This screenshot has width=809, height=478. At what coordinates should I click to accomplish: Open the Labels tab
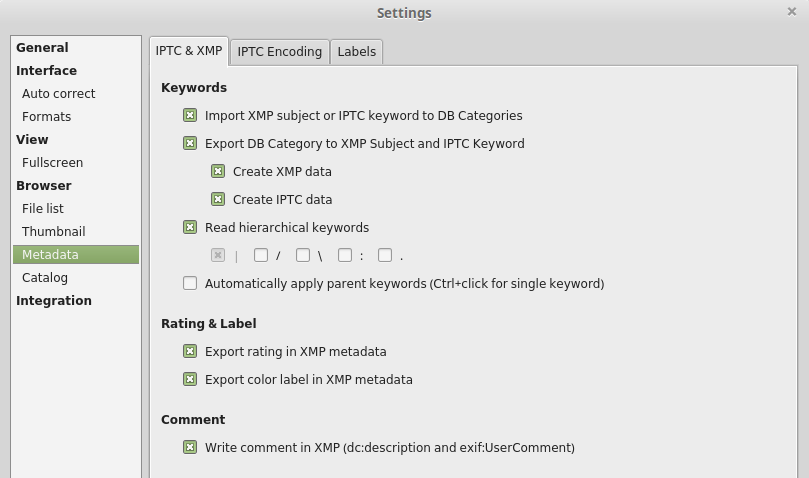pos(356,52)
